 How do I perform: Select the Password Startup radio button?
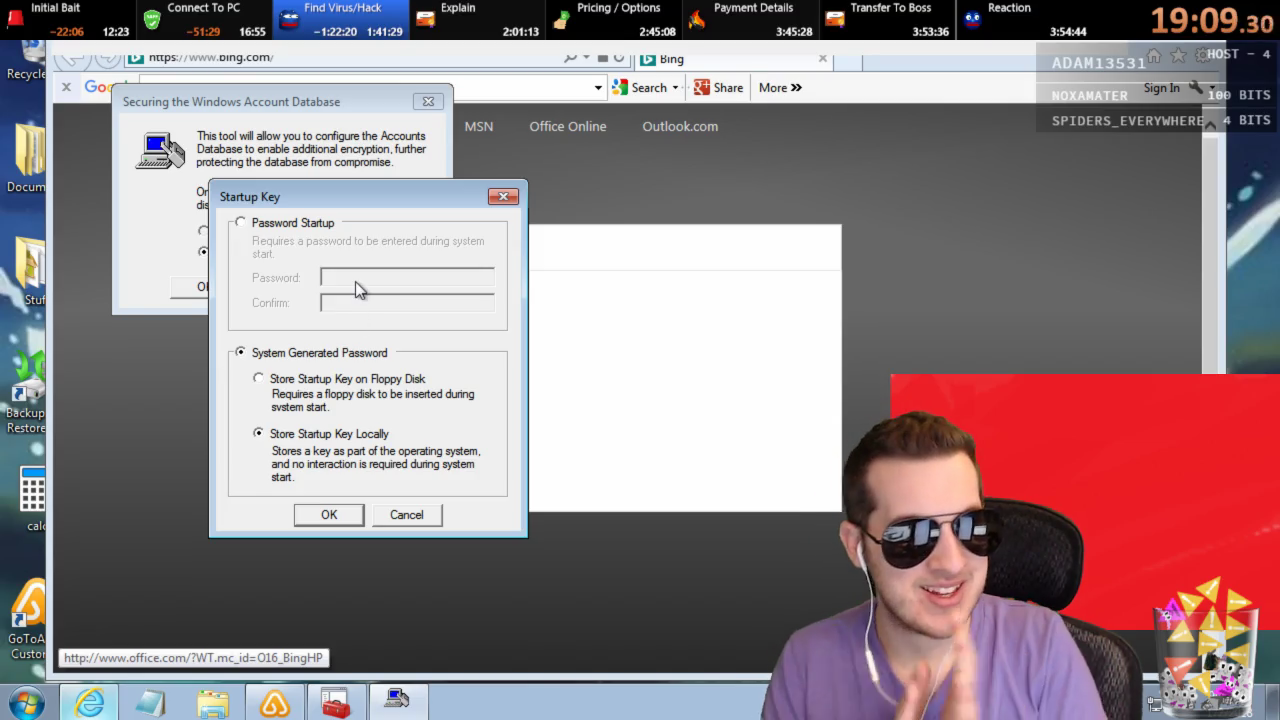click(x=240, y=223)
